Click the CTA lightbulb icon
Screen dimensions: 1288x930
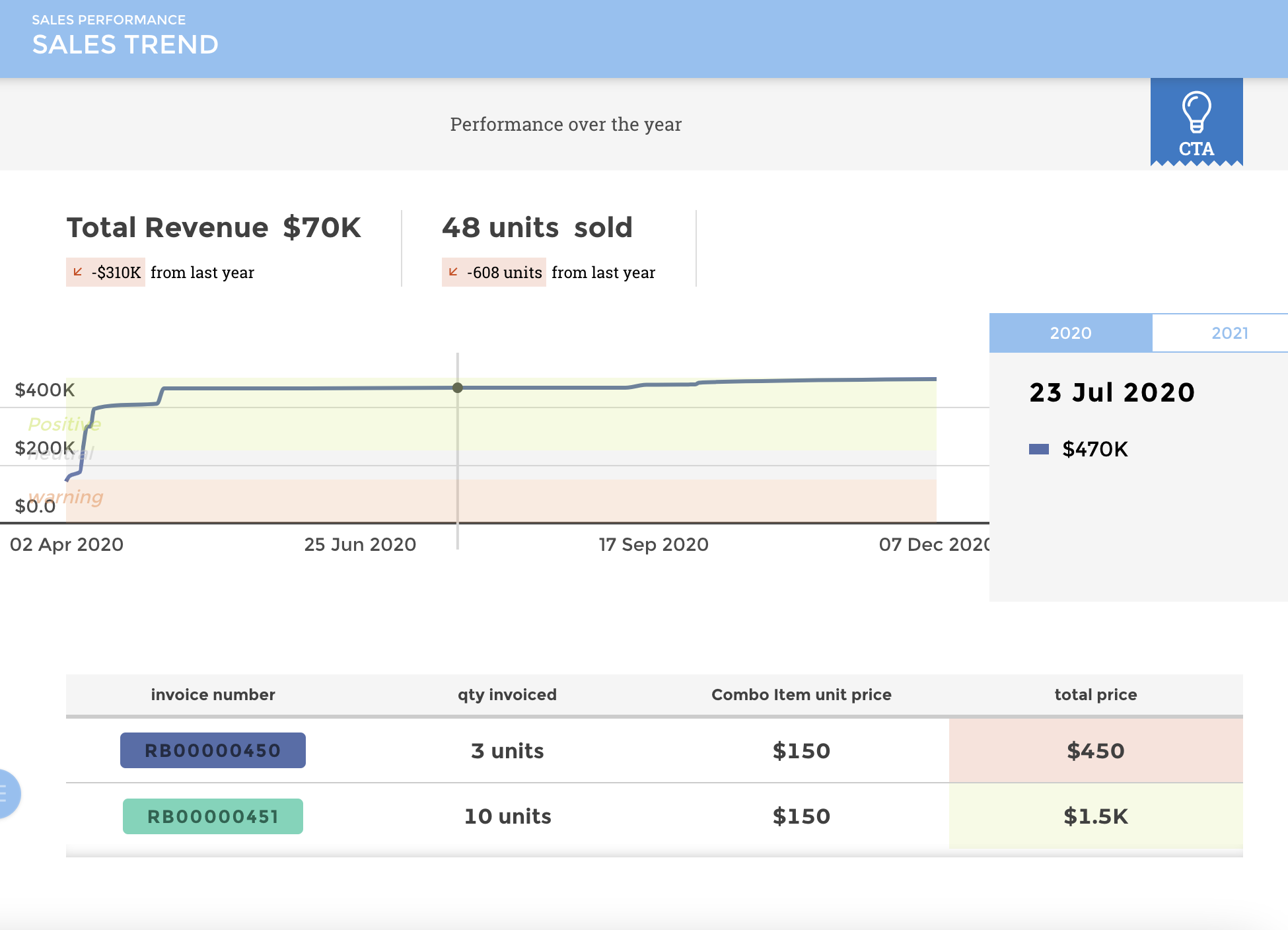pos(1196,112)
